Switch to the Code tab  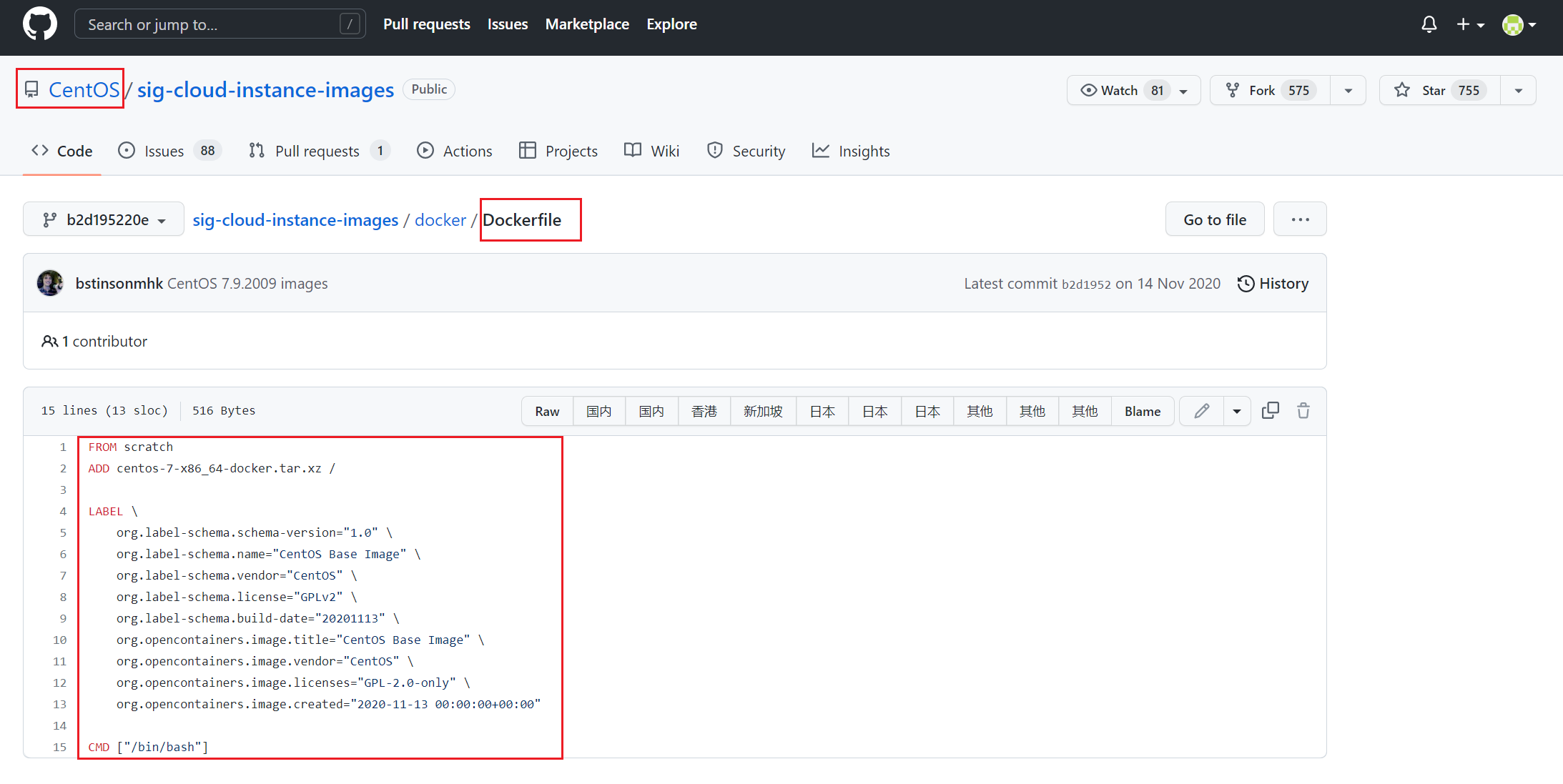(x=62, y=151)
